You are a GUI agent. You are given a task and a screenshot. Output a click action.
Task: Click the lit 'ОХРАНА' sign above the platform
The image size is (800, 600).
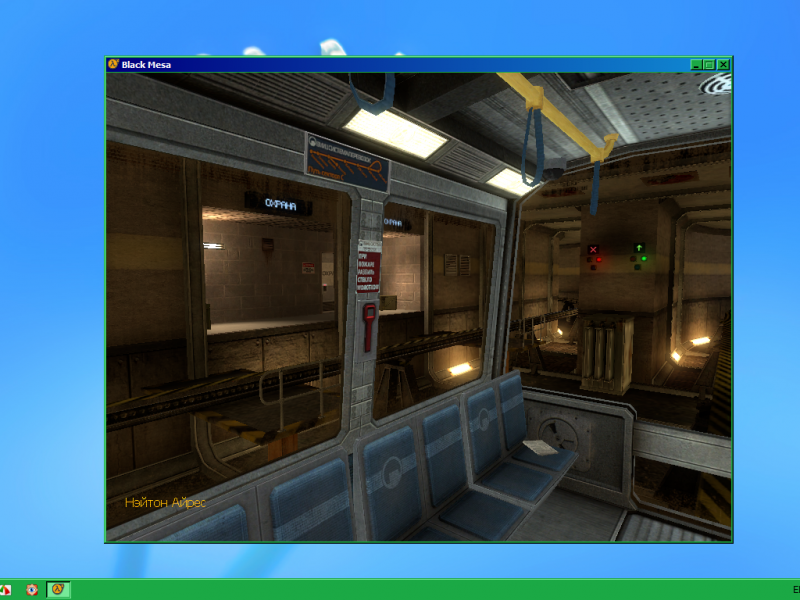point(280,205)
